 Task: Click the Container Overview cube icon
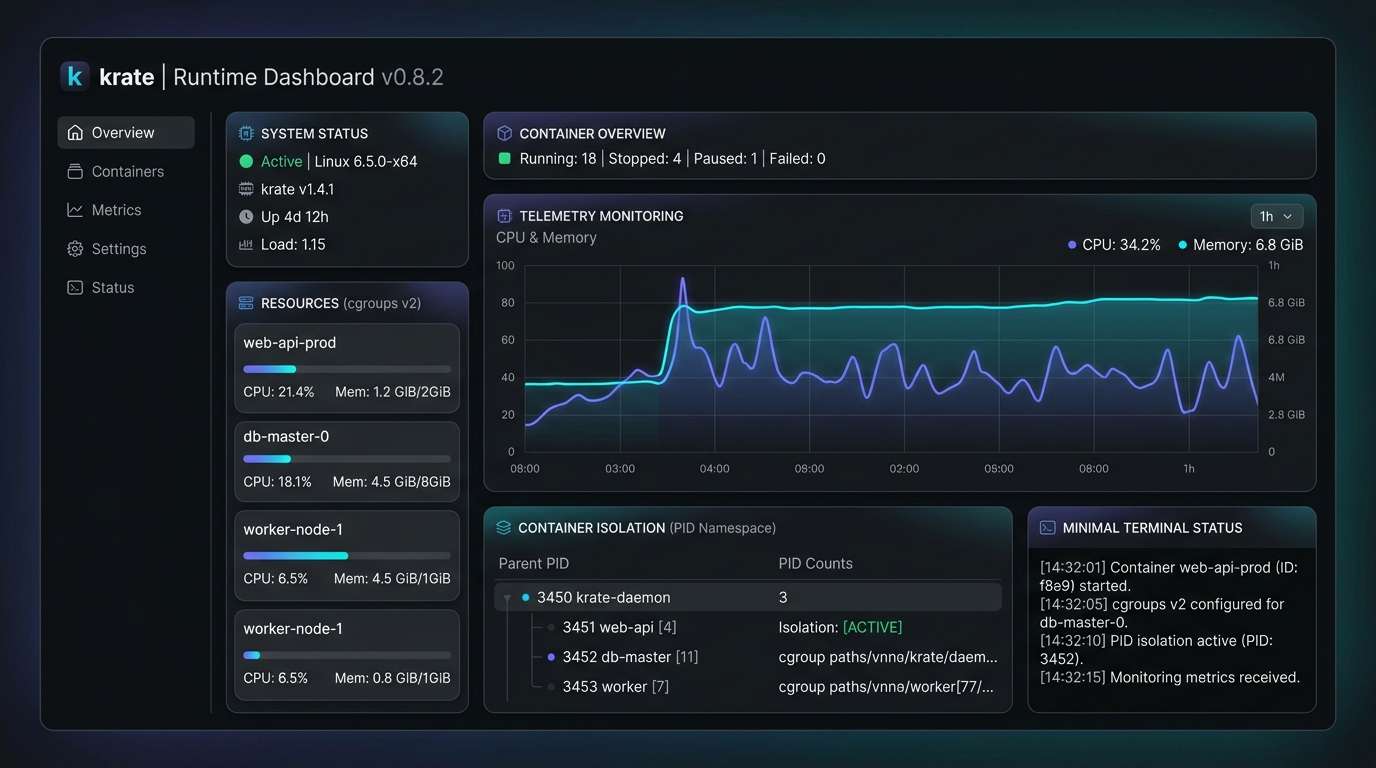point(505,133)
